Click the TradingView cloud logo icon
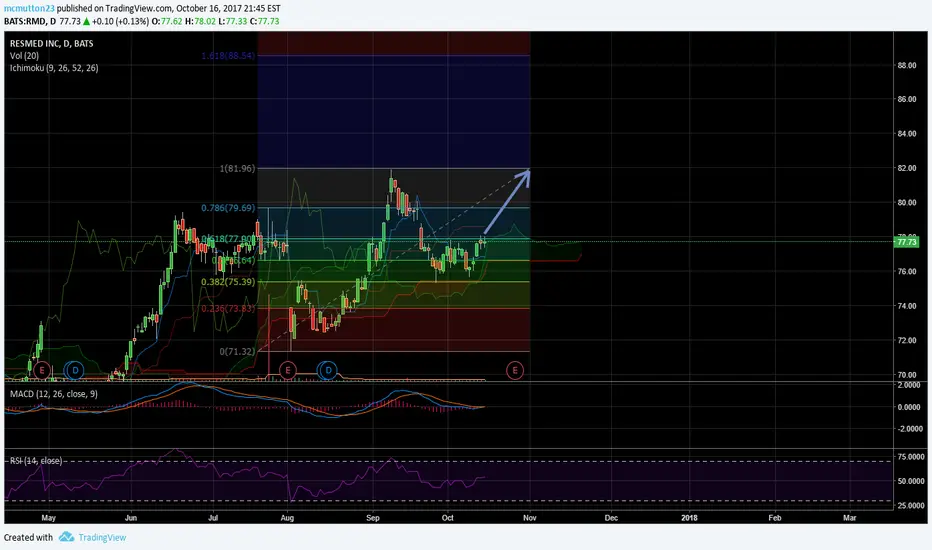This screenshot has width=932, height=550. [x=66, y=537]
